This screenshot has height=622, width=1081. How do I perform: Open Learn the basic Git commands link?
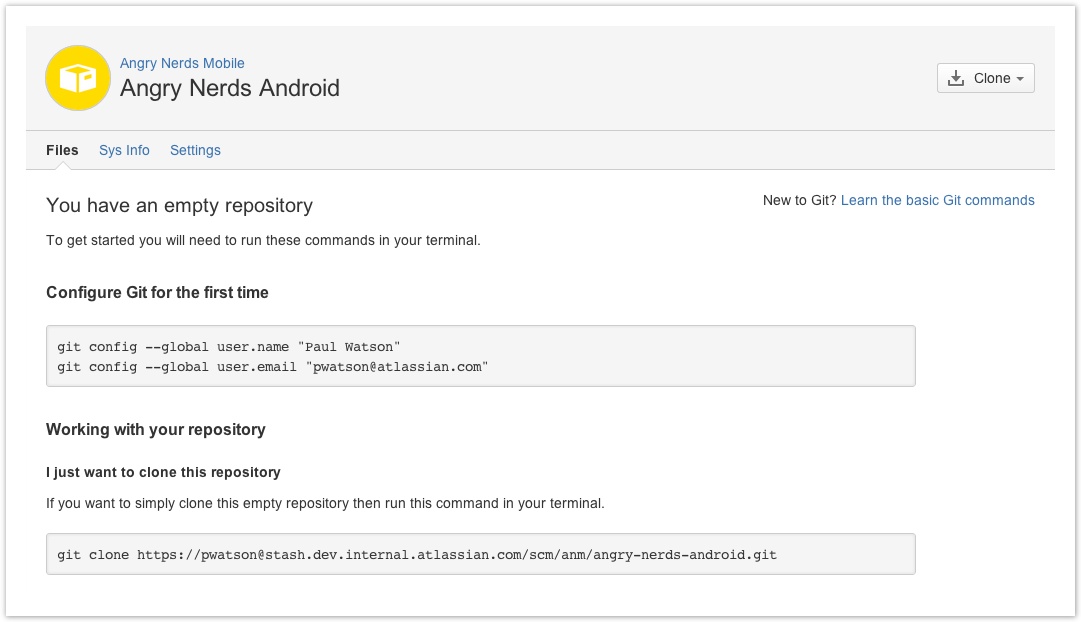click(x=938, y=200)
